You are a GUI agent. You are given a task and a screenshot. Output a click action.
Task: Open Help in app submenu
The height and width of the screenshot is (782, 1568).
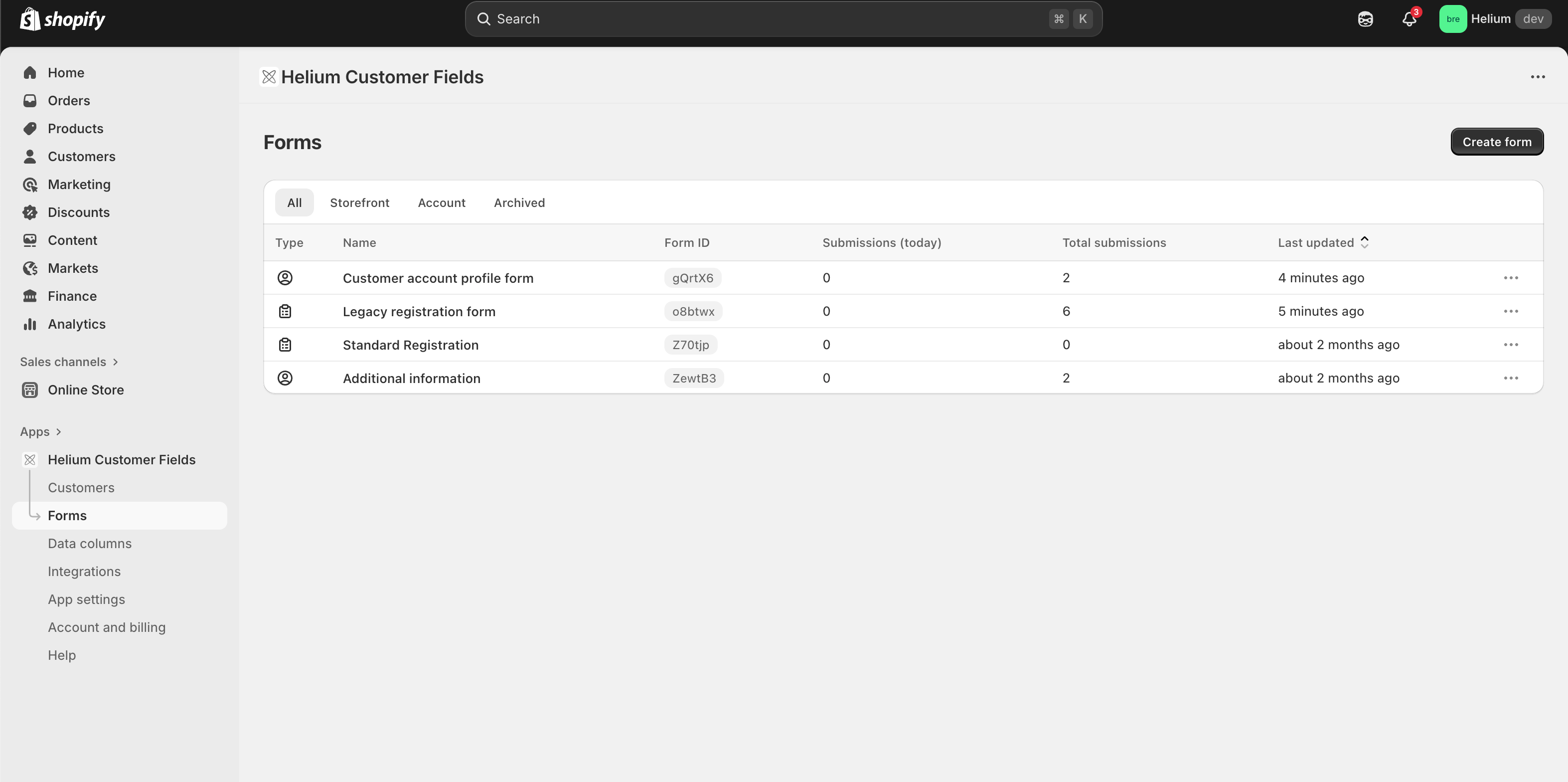coord(62,655)
